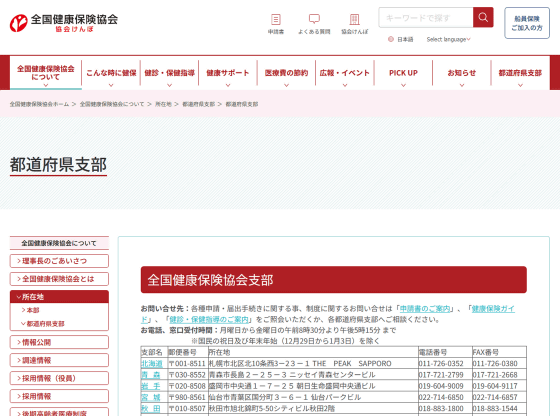Open the 全国健康保険協会について sidebar heading
Viewport: 560px width, 416px height.
[x=59, y=243]
